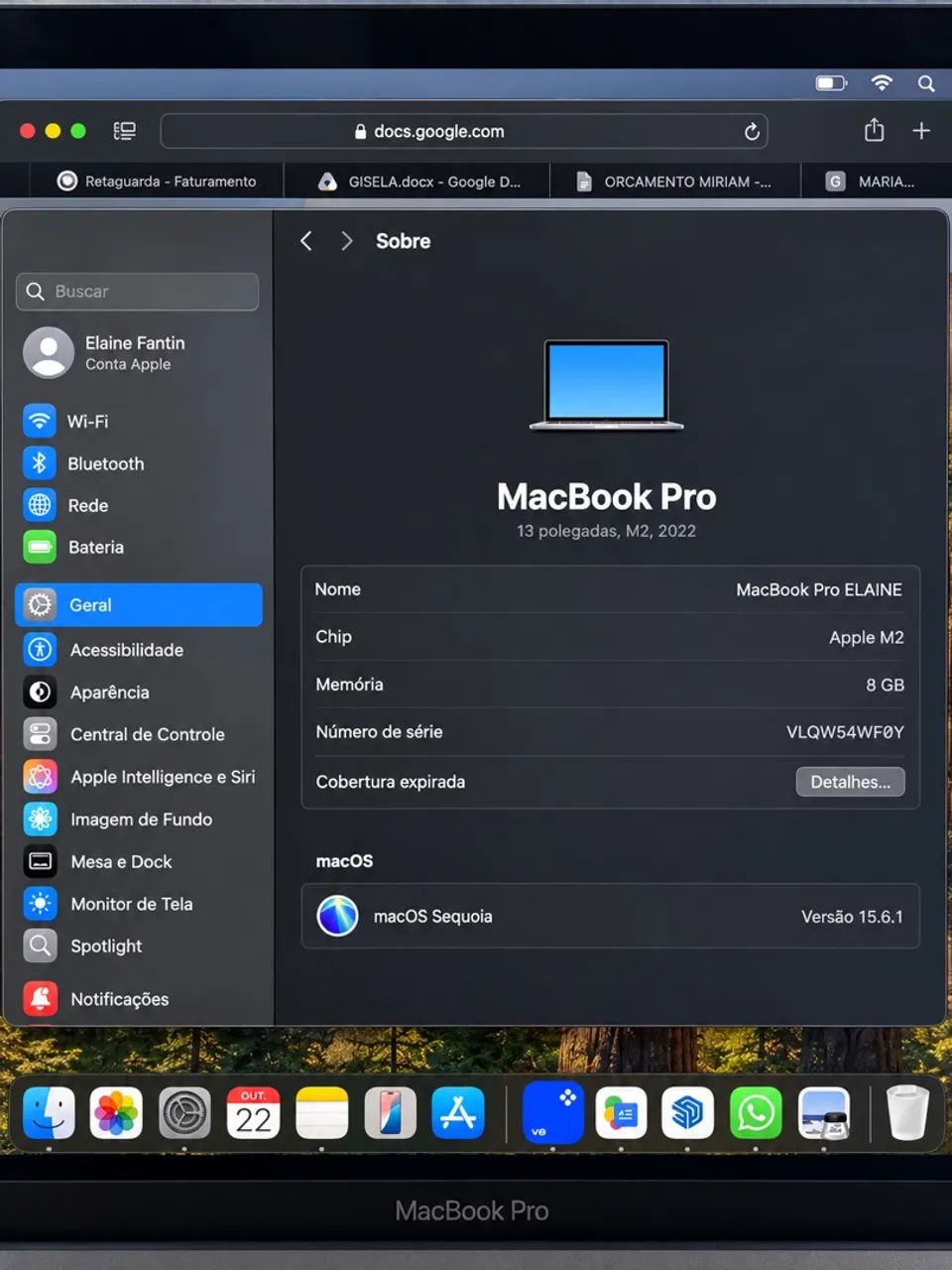Launch Finder from the Dock

[x=49, y=1112]
